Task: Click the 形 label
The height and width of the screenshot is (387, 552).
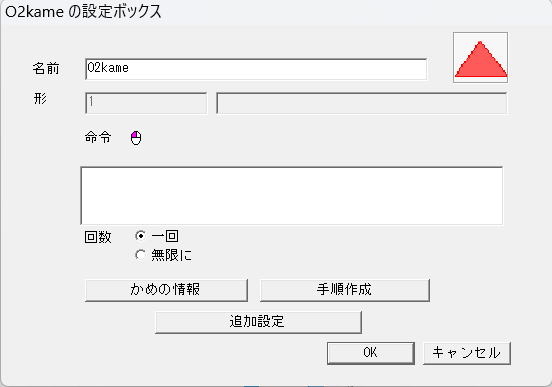Action: 40,98
